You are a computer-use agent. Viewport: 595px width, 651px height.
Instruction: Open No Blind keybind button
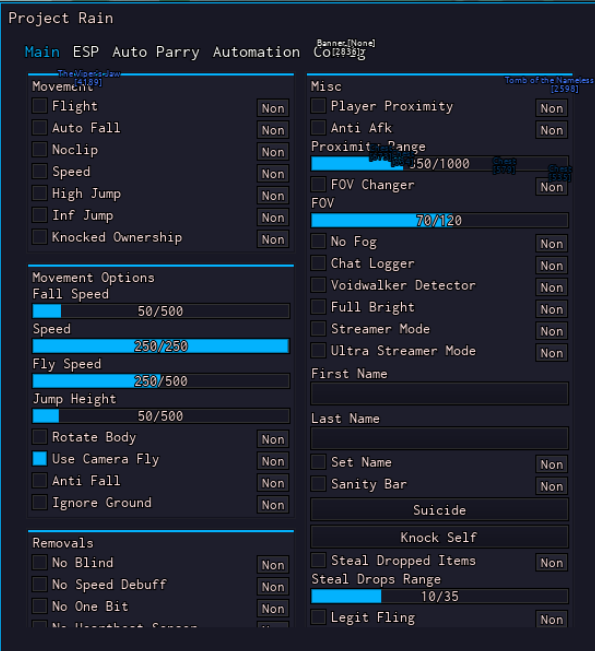pos(273,565)
